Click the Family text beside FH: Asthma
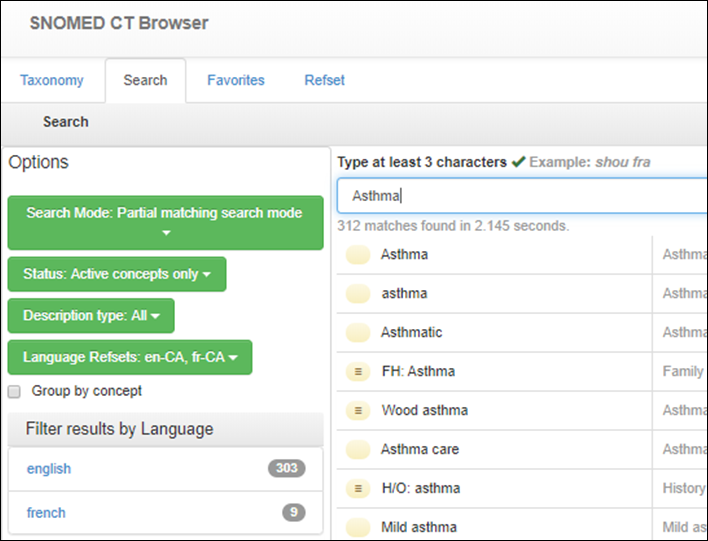Image resolution: width=708 pixels, height=541 pixels. pos(683,371)
